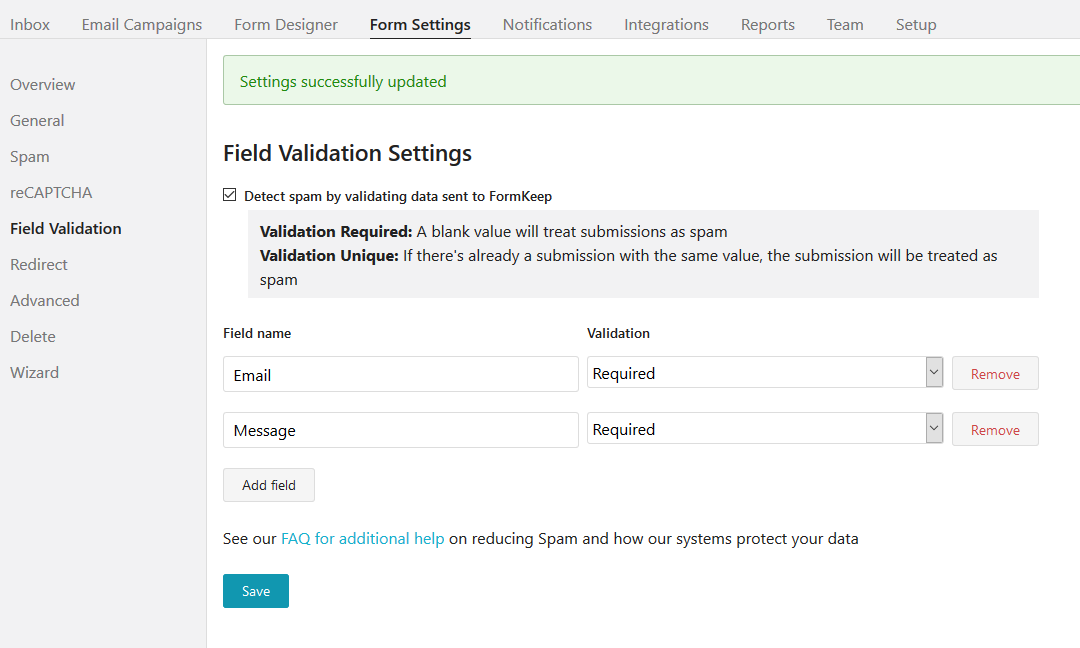Viewport: 1080px width, 648px height.
Task: Open the Spam settings in the sidebar
Action: [x=30, y=156]
